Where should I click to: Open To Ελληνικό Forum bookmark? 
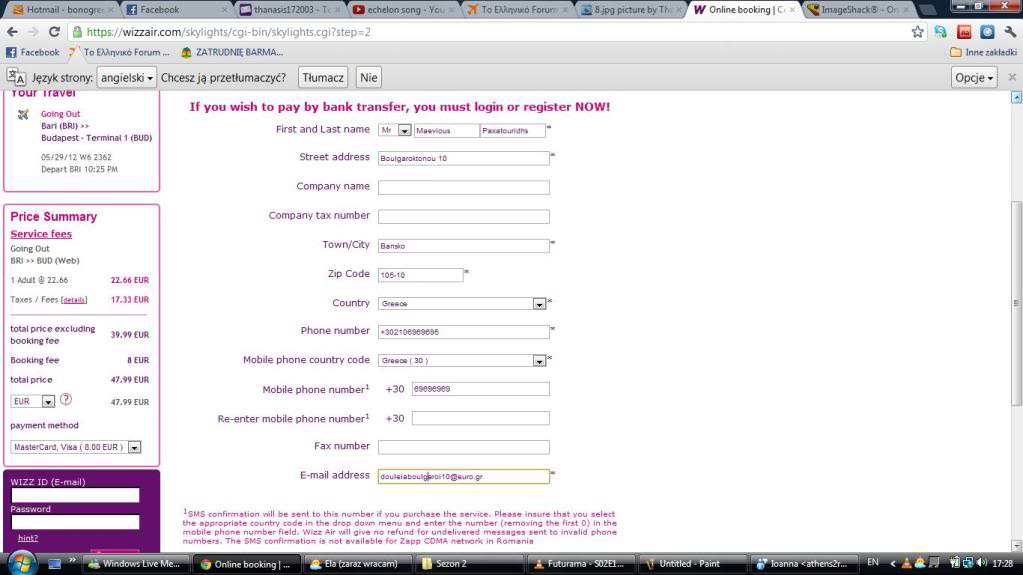119,52
